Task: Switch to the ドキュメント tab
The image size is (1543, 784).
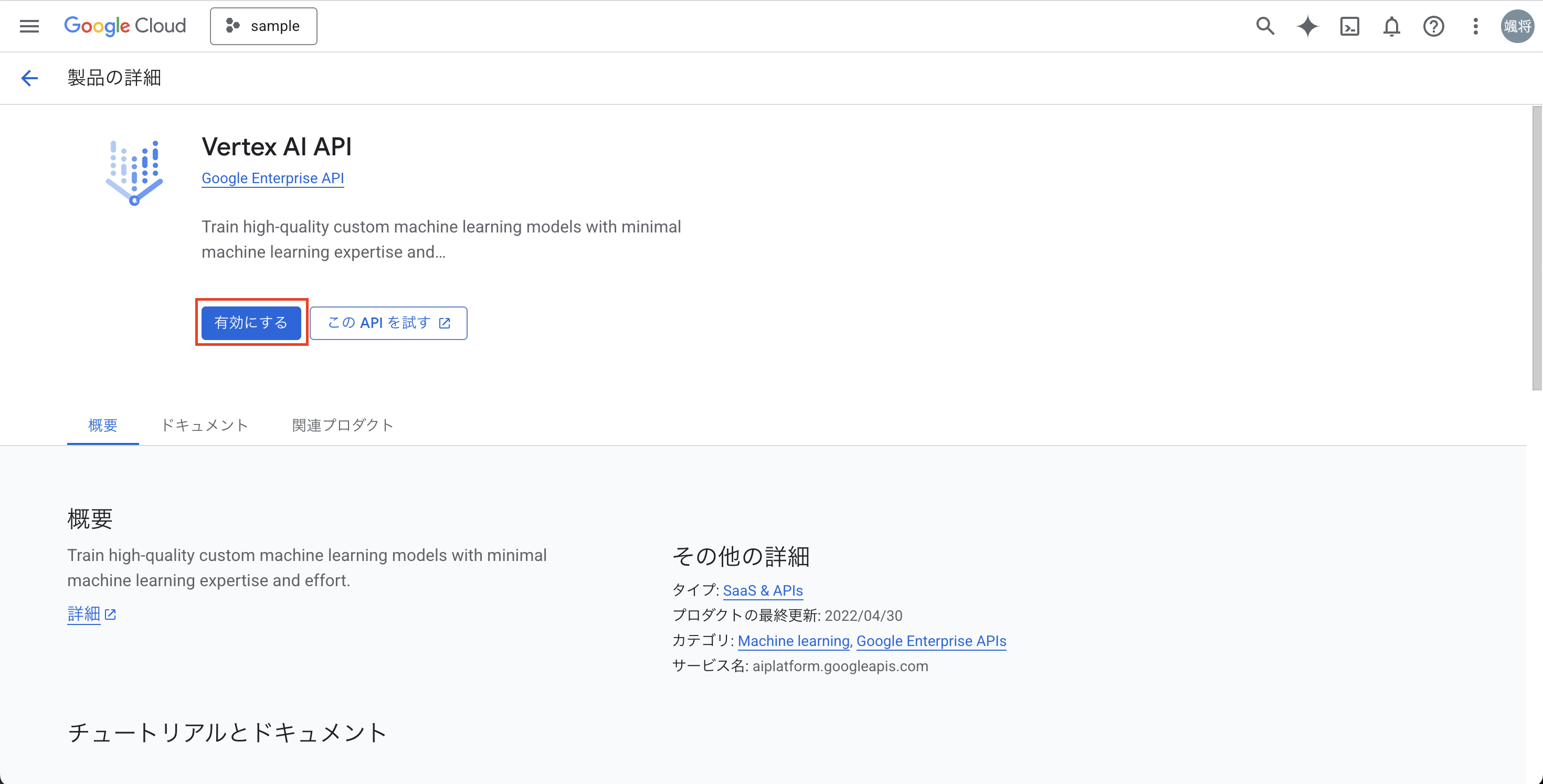Action: 204,425
